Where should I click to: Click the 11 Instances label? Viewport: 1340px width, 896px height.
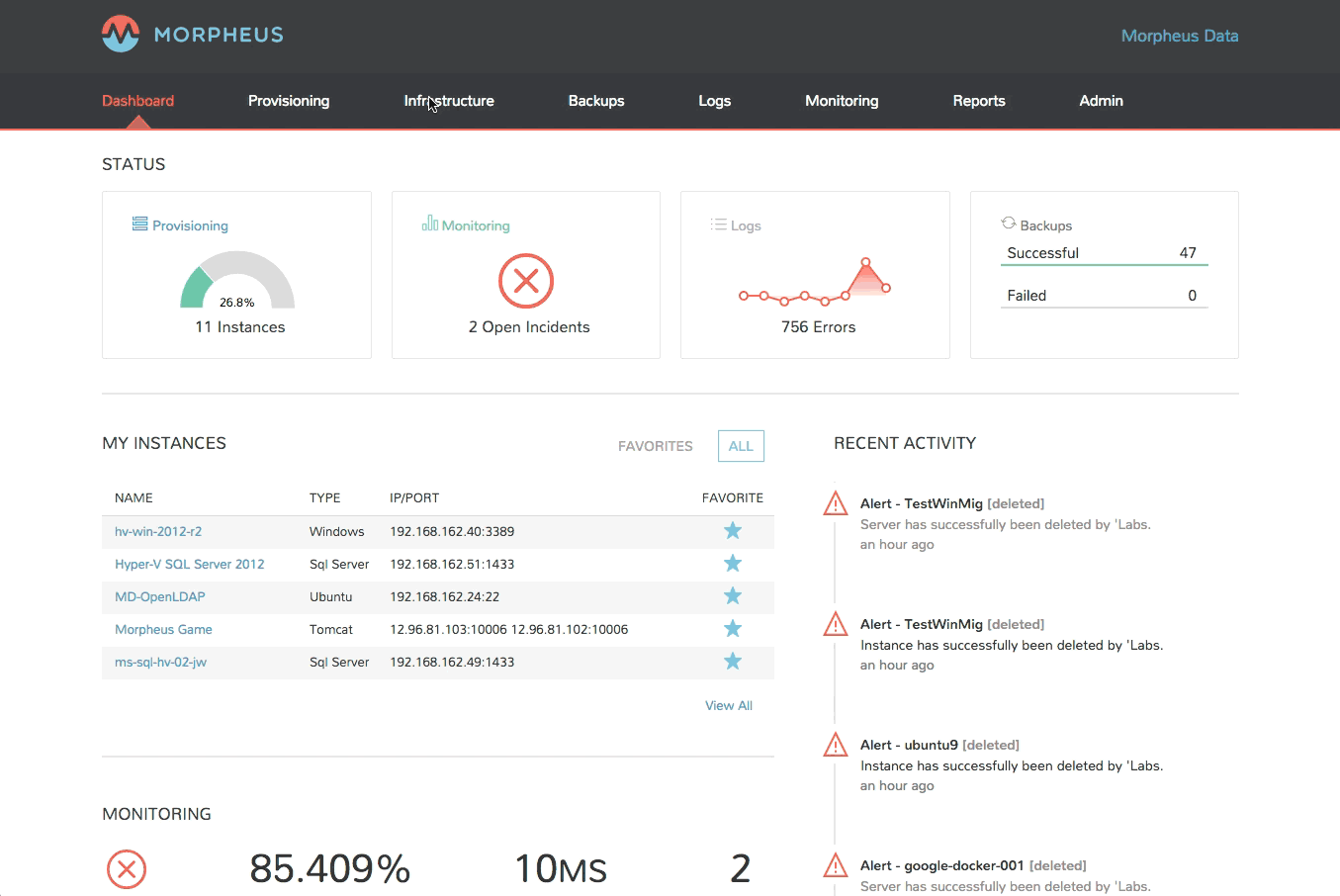click(x=239, y=327)
